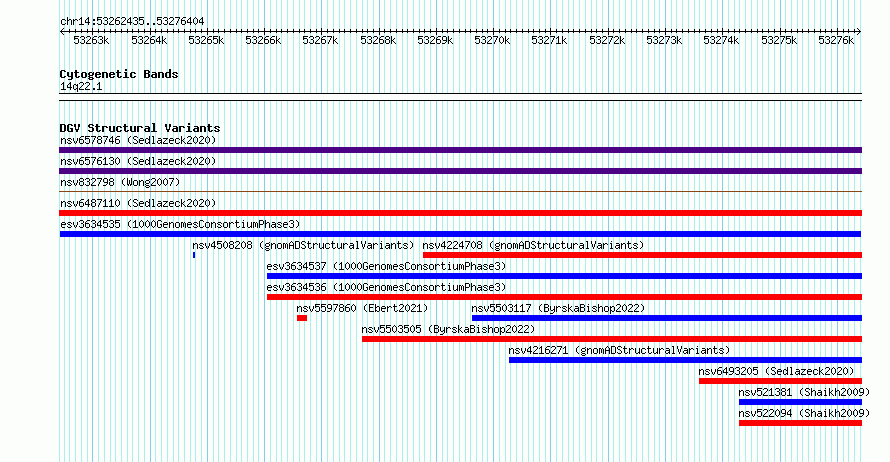Click the thin brown nsv832798 variant line
The image size is (890, 462).
click(x=460, y=192)
